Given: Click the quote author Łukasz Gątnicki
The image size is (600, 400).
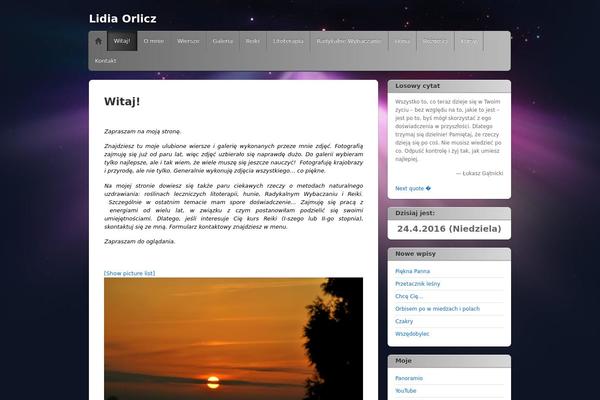Looking at the screenshot, I should click(483, 173).
